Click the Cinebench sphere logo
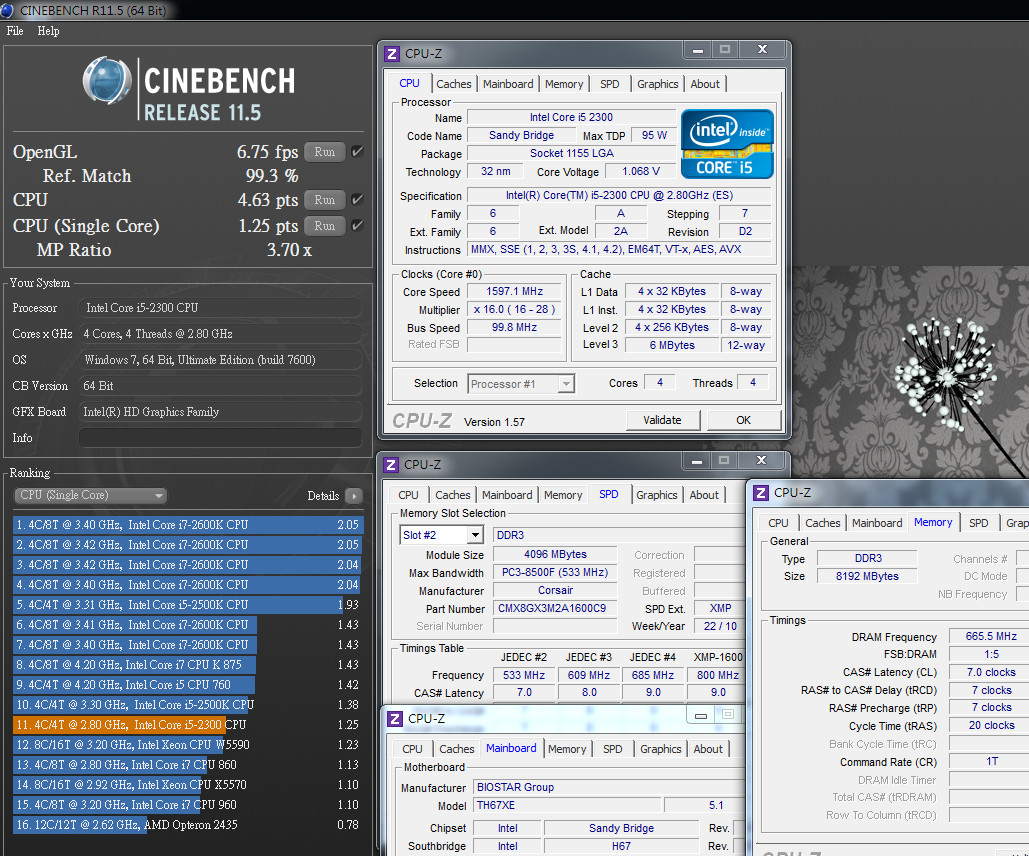 point(107,81)
